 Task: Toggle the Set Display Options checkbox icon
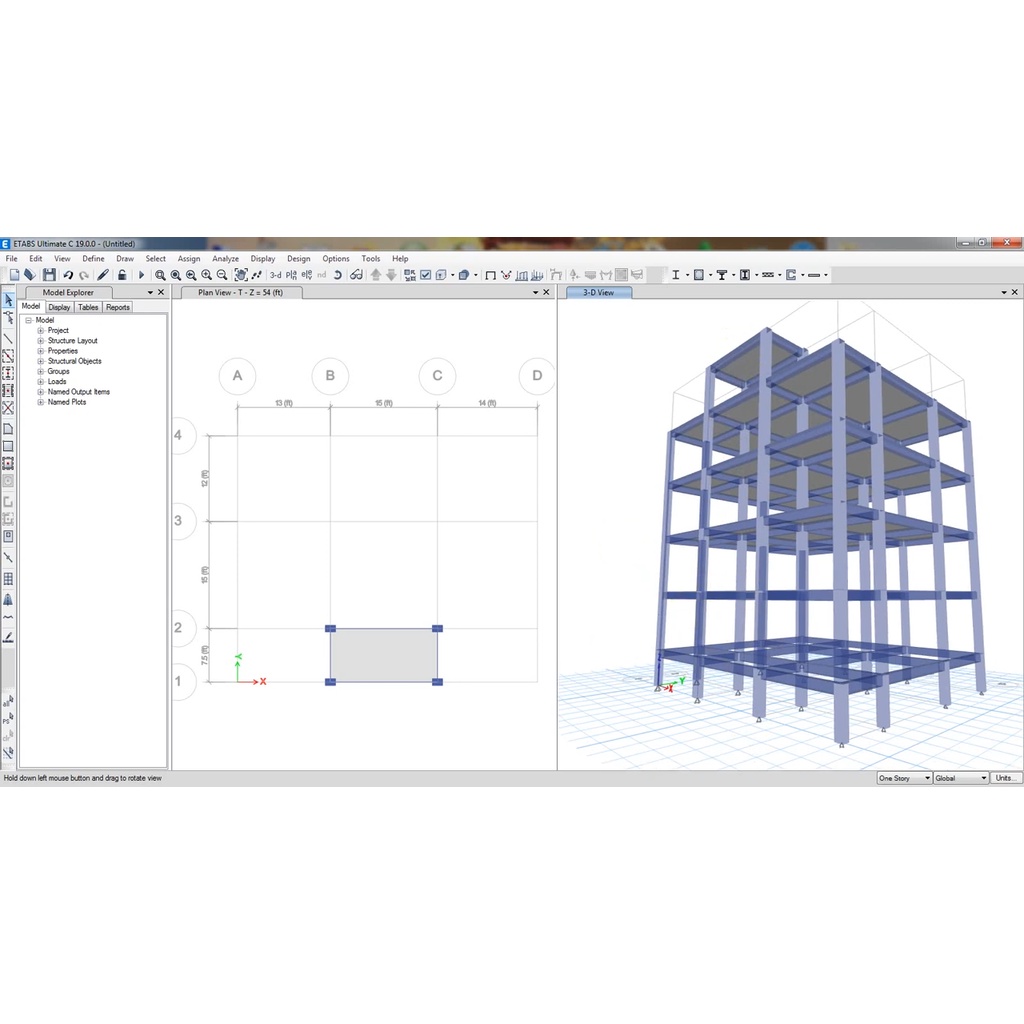pos(426,275)
